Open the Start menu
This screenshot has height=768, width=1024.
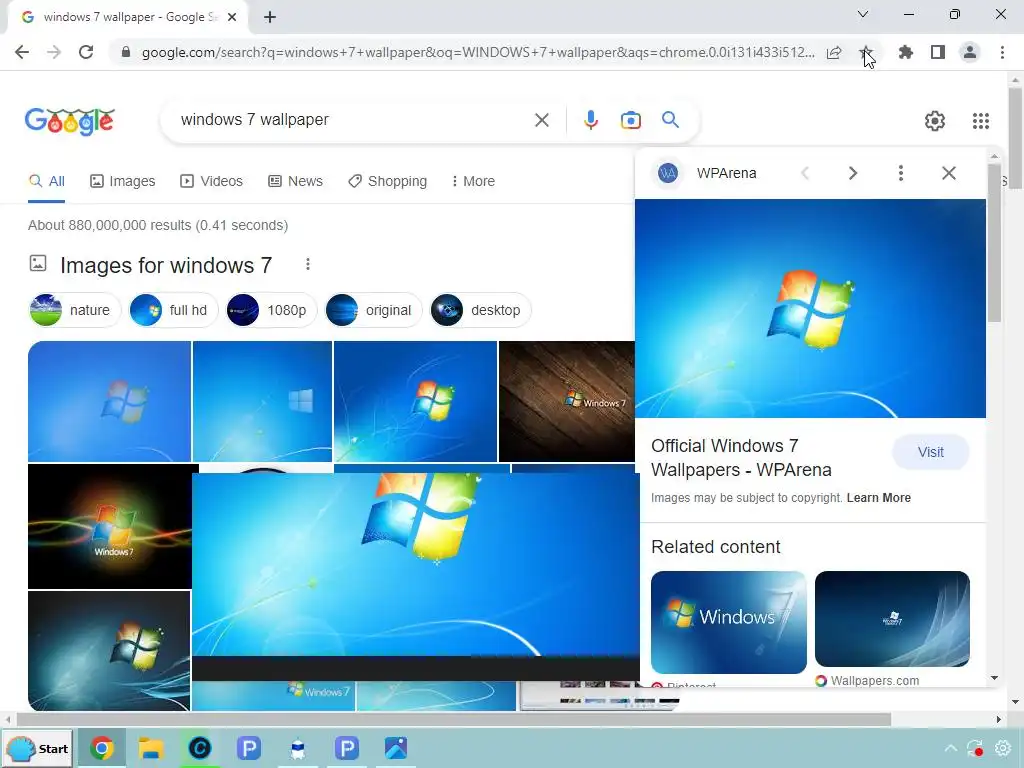coord(37,749)
